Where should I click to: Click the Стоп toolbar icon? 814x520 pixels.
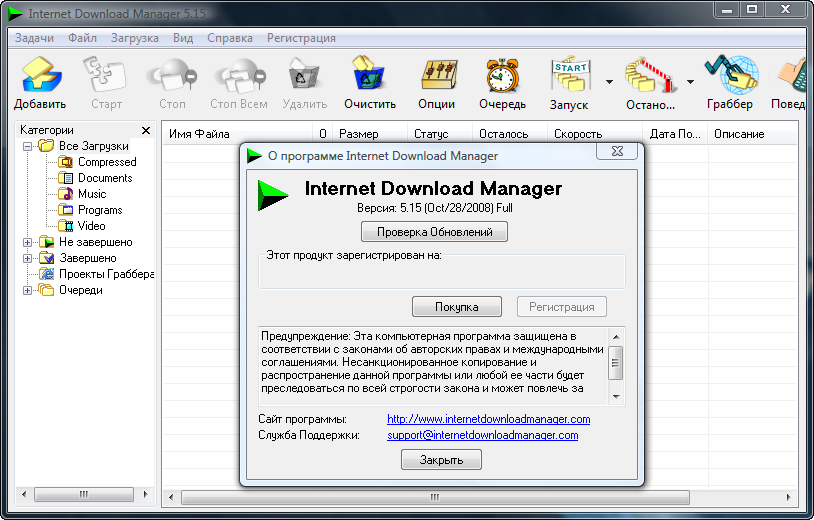coord(172,76)
